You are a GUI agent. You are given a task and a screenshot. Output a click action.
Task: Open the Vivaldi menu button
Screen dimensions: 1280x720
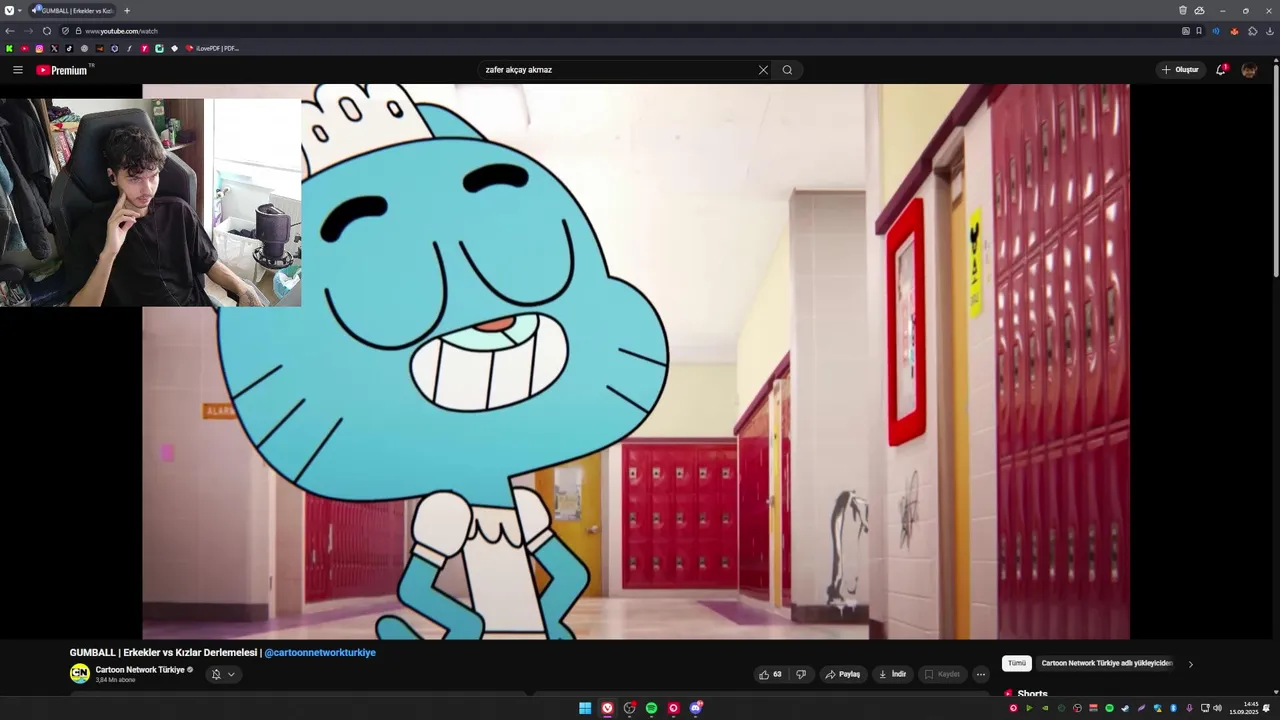(x=10, y=10)
